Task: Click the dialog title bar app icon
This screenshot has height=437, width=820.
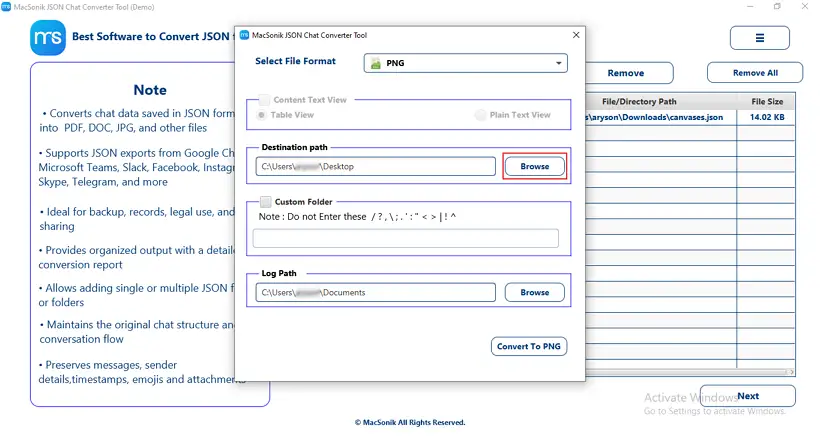Action: [x=244, y=35]
